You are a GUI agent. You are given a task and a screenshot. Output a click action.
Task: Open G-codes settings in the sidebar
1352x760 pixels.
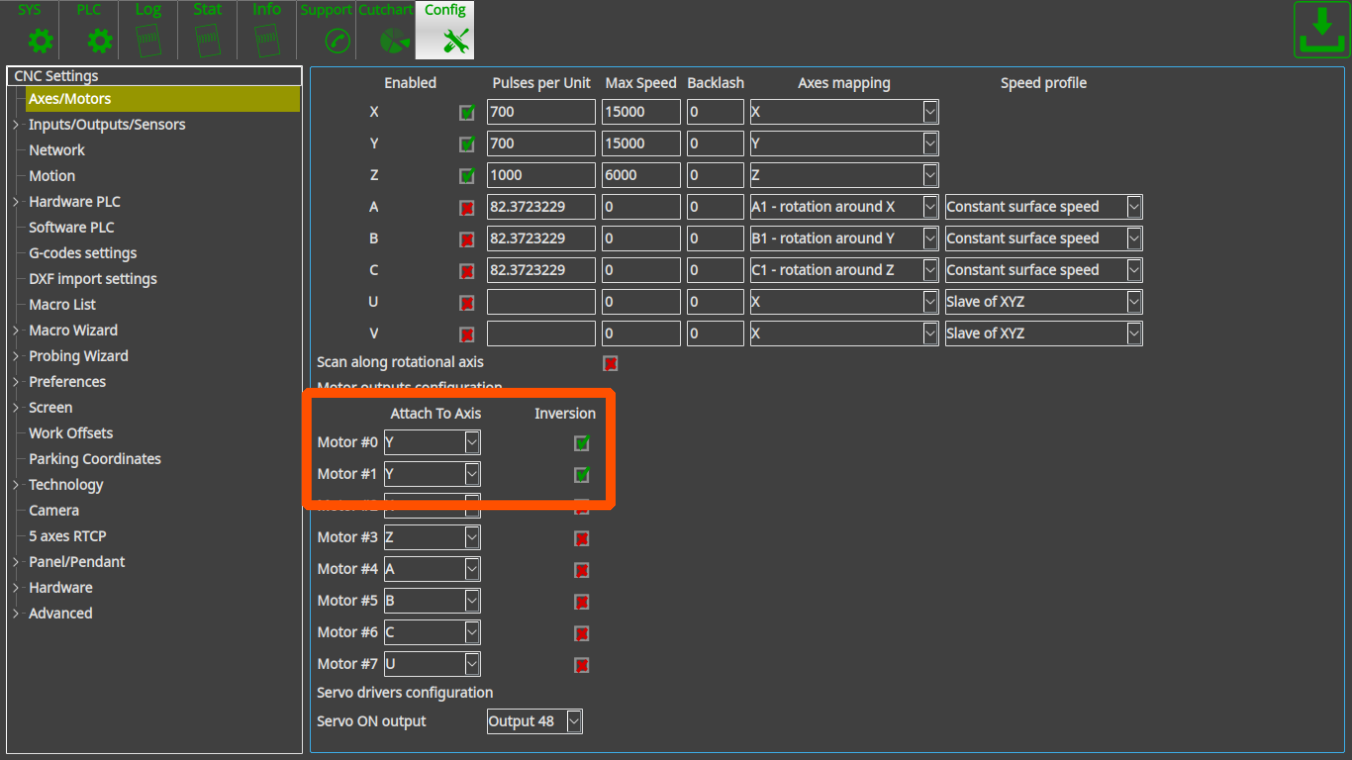[82, 253]
